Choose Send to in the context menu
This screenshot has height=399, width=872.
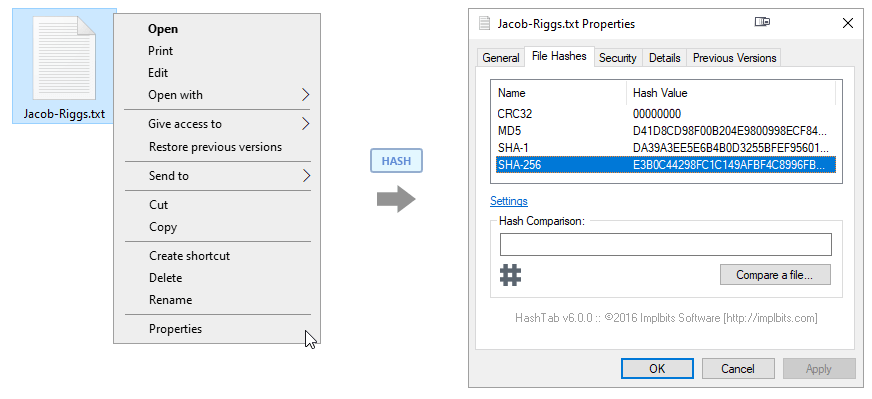pyautogui.click(x=169, y=176)
